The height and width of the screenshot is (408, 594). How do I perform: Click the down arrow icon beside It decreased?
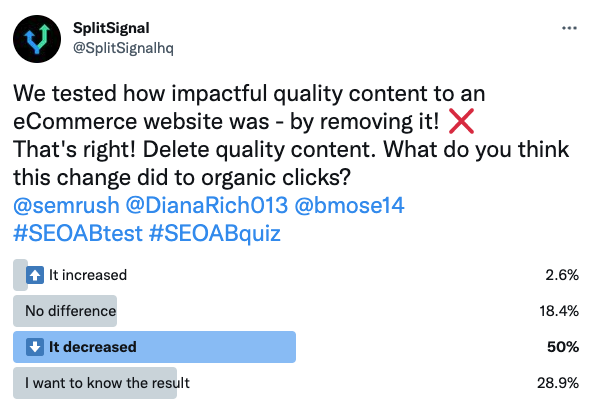(35, 347)
